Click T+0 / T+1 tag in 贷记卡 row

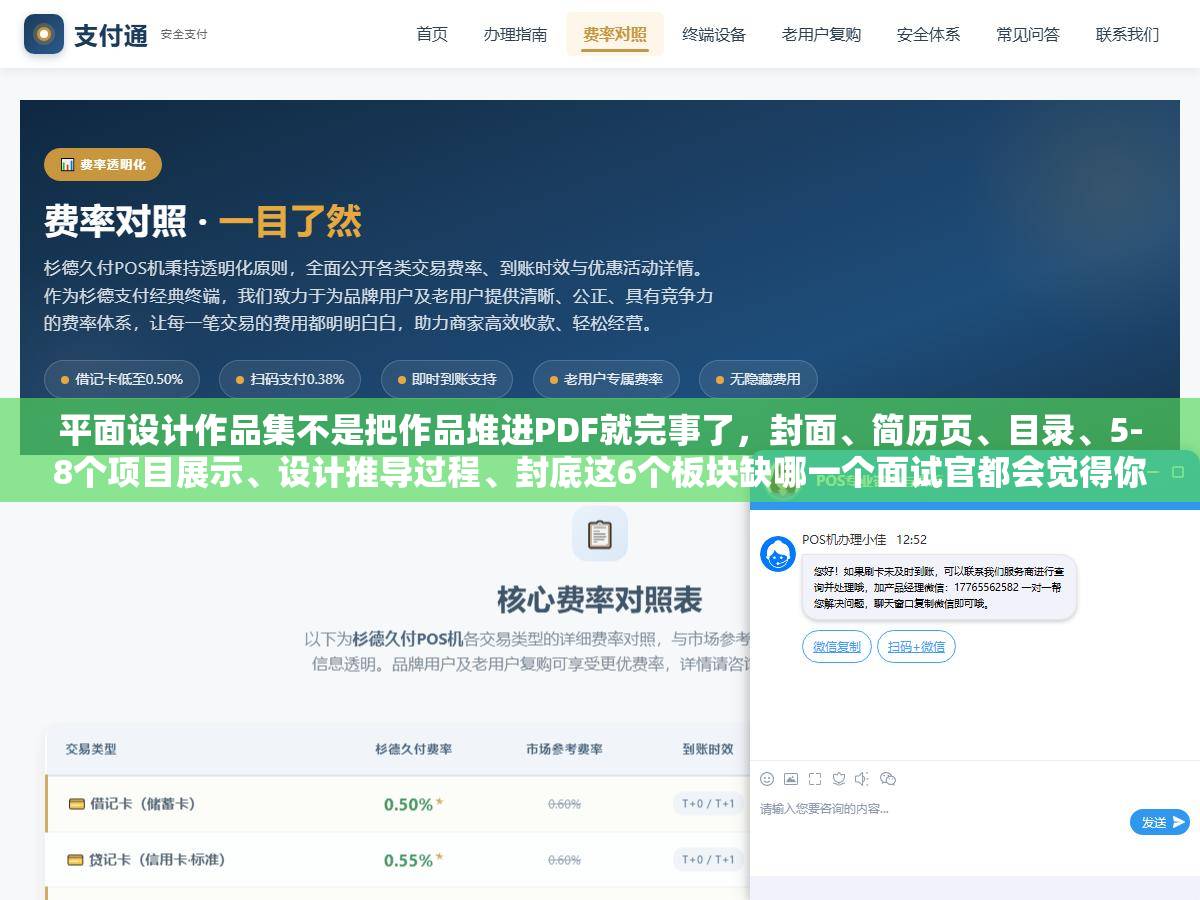point(708,859)
